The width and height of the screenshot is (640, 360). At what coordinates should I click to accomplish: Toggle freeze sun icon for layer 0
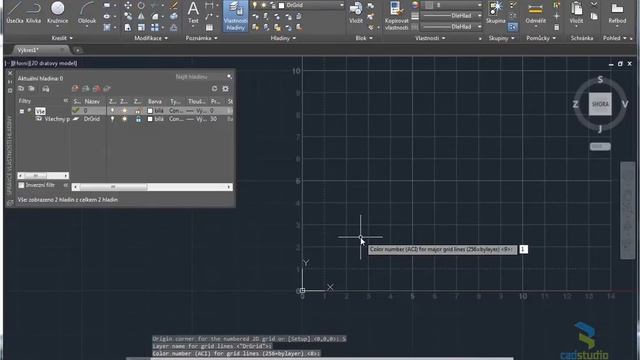point(125,111)
